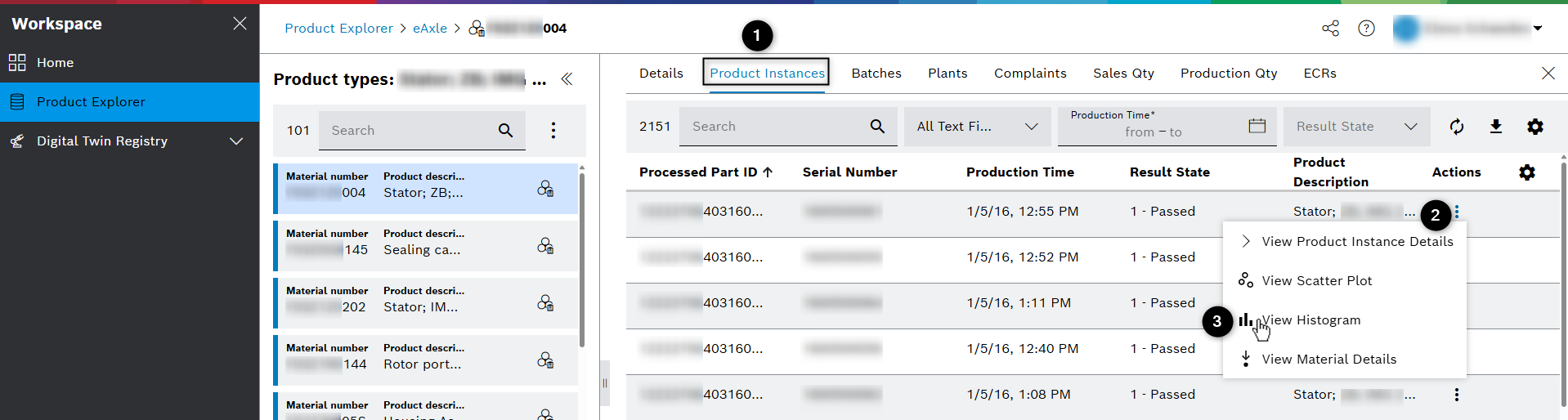1568x420 pixels.
Task: Open actions menu for the 1:08 PM row
Action: click(x=1457, y=395)
